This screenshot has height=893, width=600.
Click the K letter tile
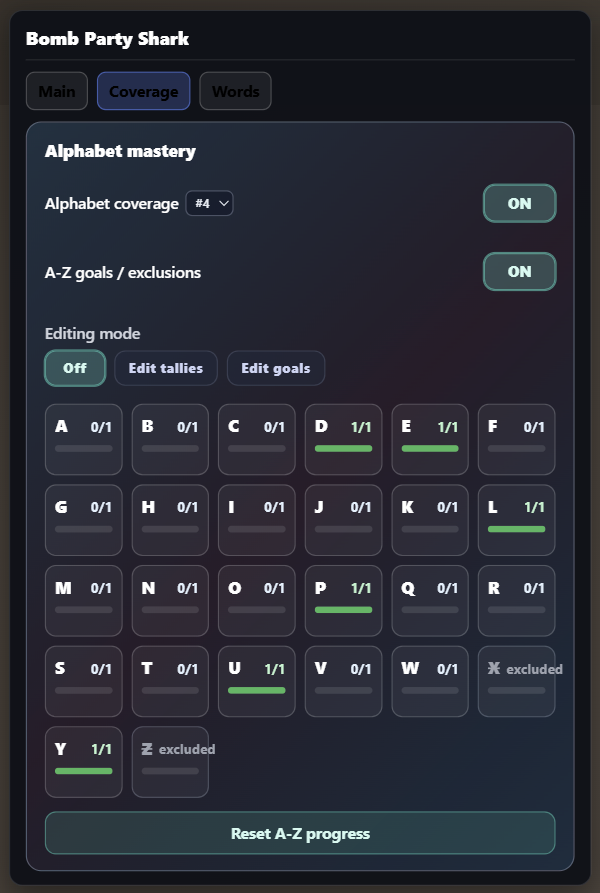430,519
